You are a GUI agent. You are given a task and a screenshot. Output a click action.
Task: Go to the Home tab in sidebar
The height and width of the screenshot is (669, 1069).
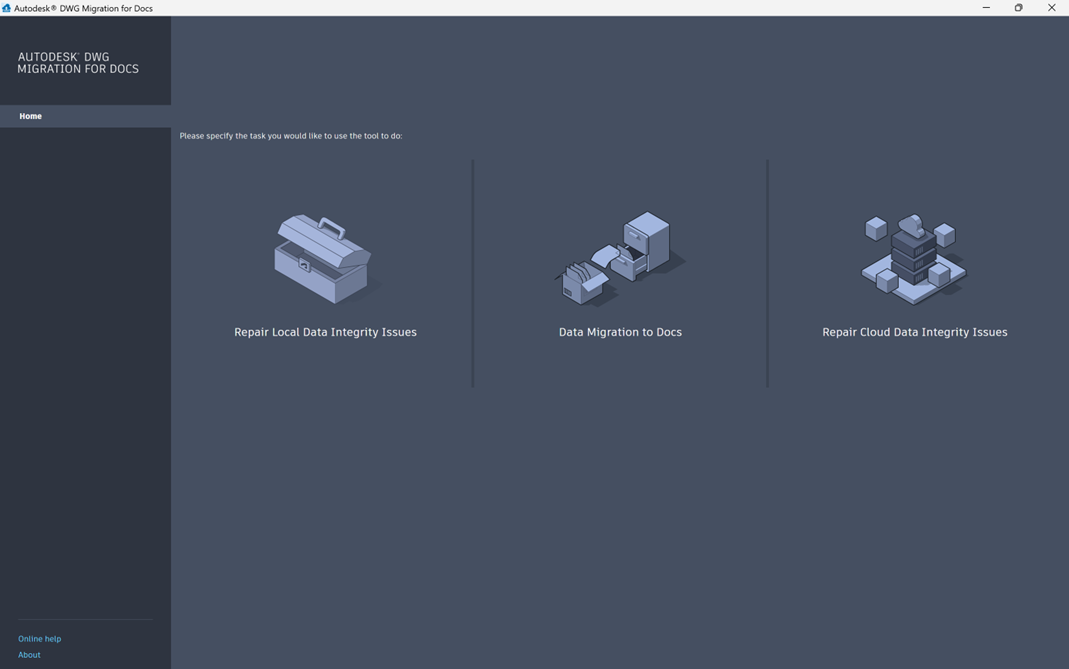coord(31,116)
